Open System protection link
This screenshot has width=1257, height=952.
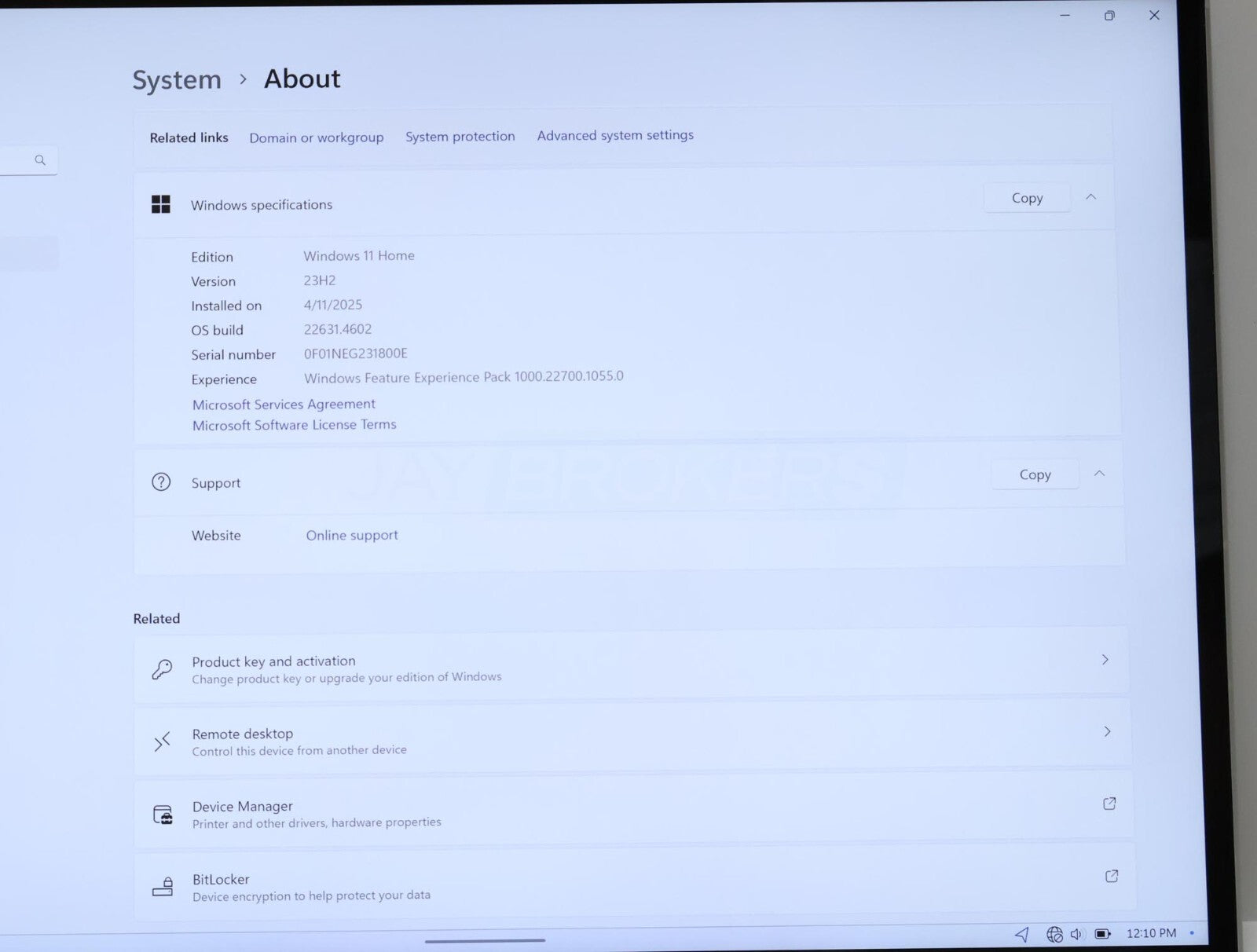pyautogui.click(x=460, y=137)
